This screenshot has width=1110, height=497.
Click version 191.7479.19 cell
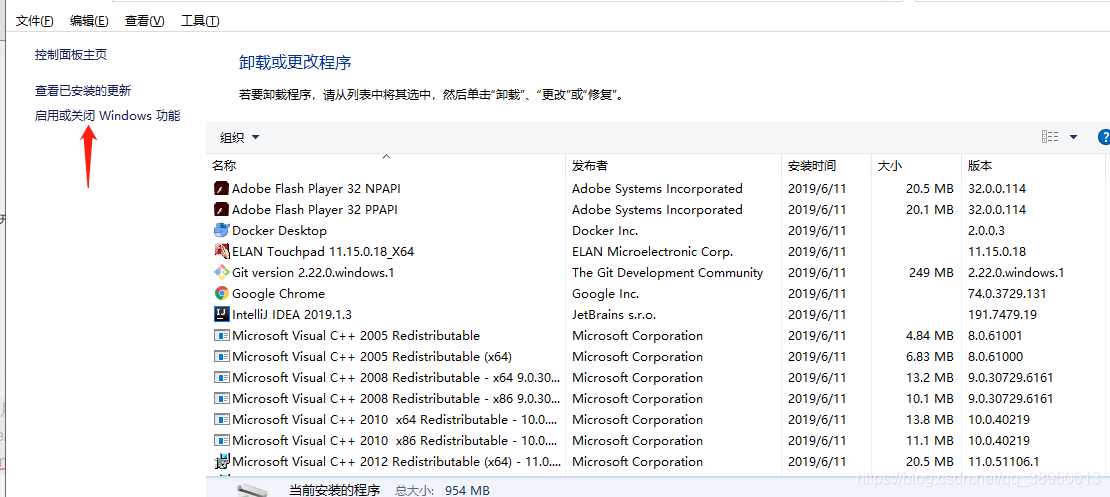[x=1002, y=314]
